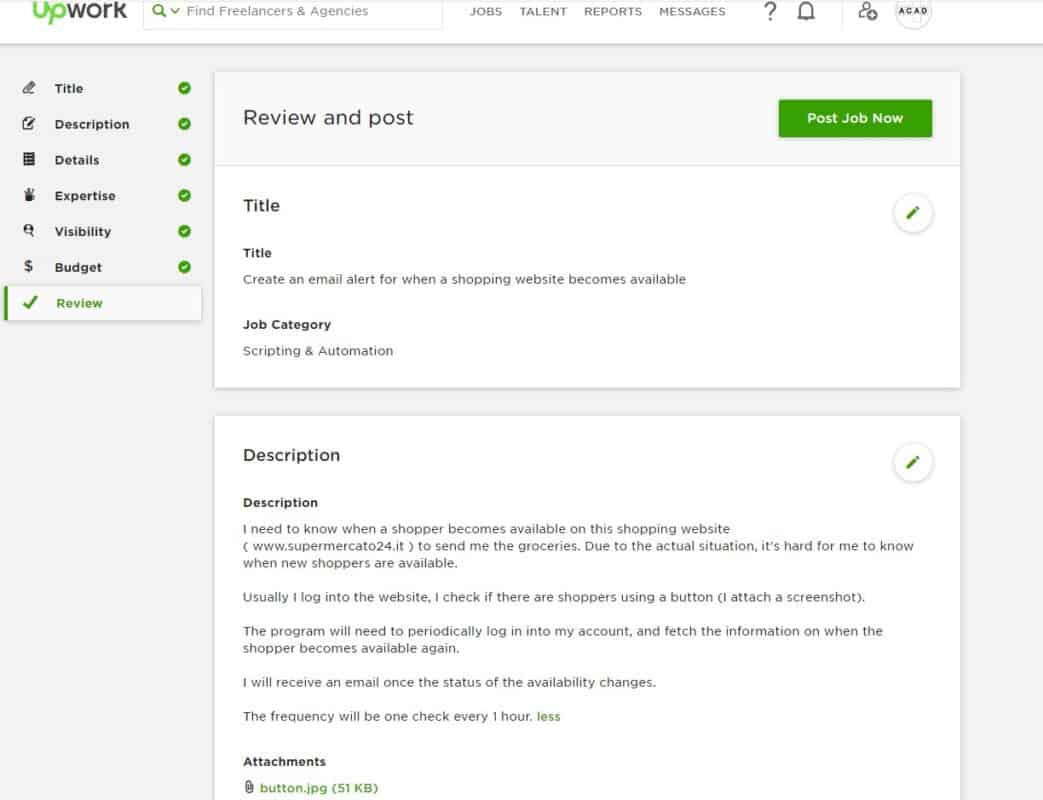This screenshot has width=1043, height=800.
Task: Go to the REPORTS menu
Action: point(613,12)
